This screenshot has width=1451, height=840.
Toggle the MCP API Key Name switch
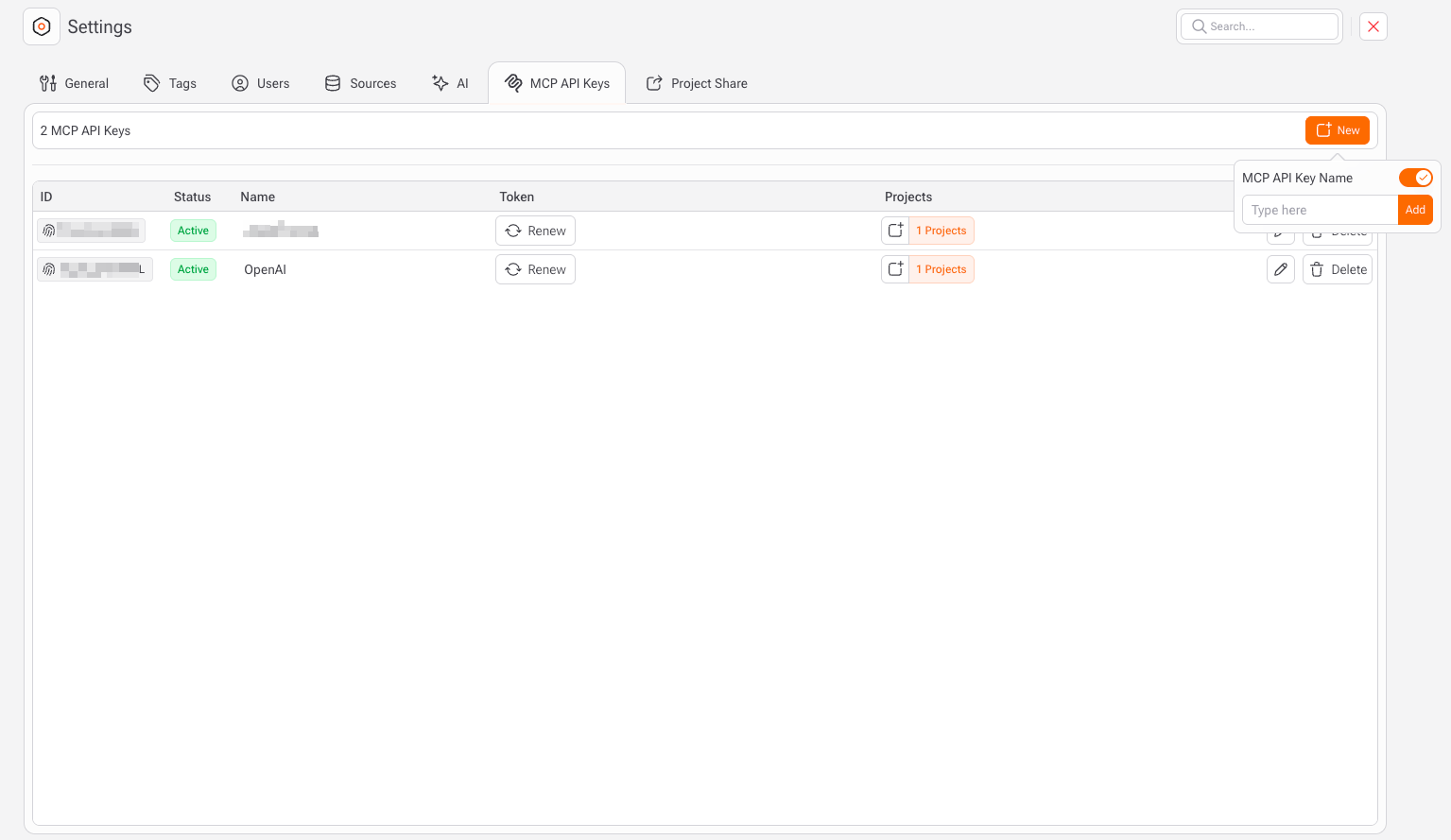(1415, 178)
